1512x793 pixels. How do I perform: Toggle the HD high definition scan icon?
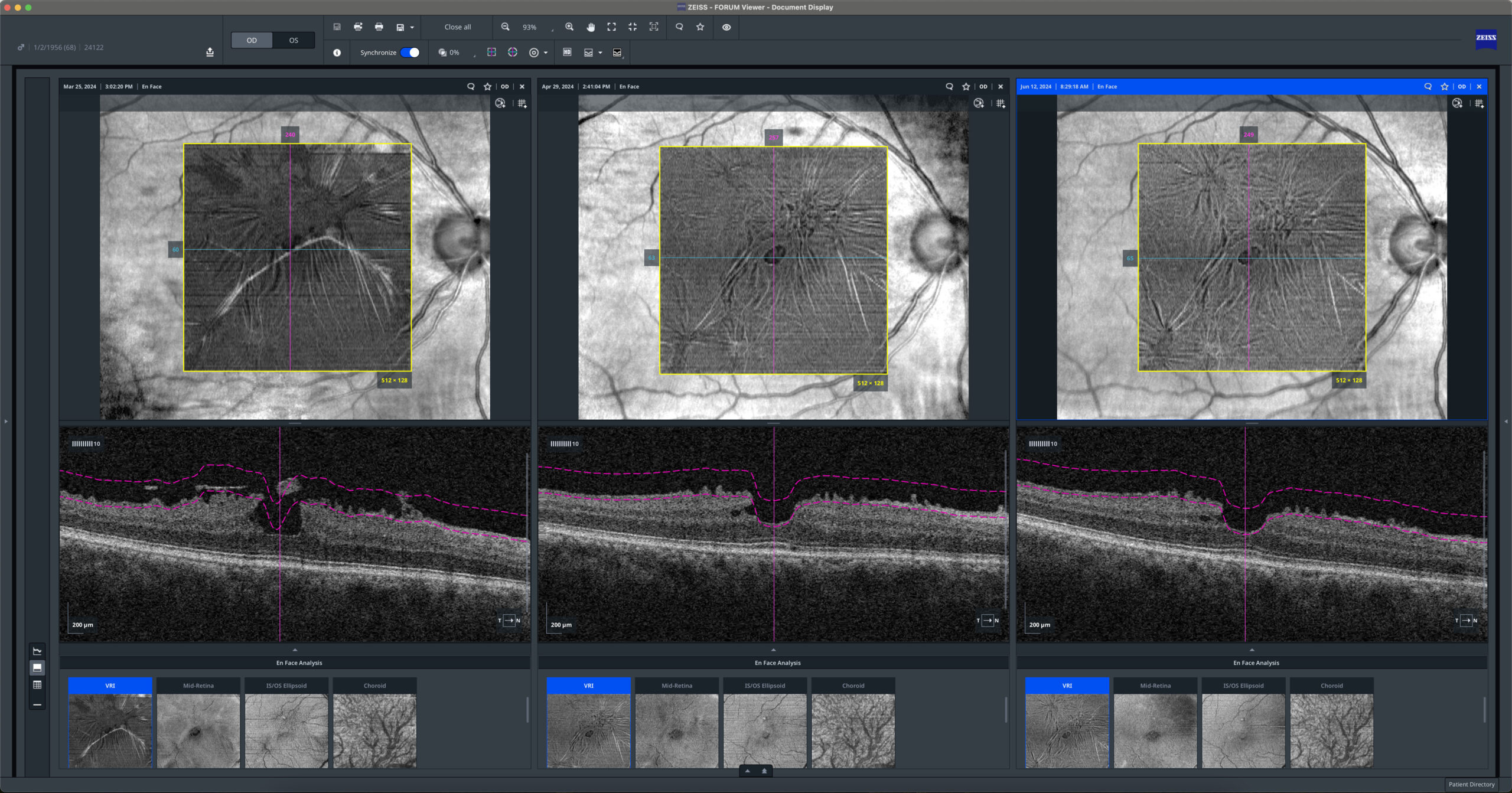[x=567, y=53]
